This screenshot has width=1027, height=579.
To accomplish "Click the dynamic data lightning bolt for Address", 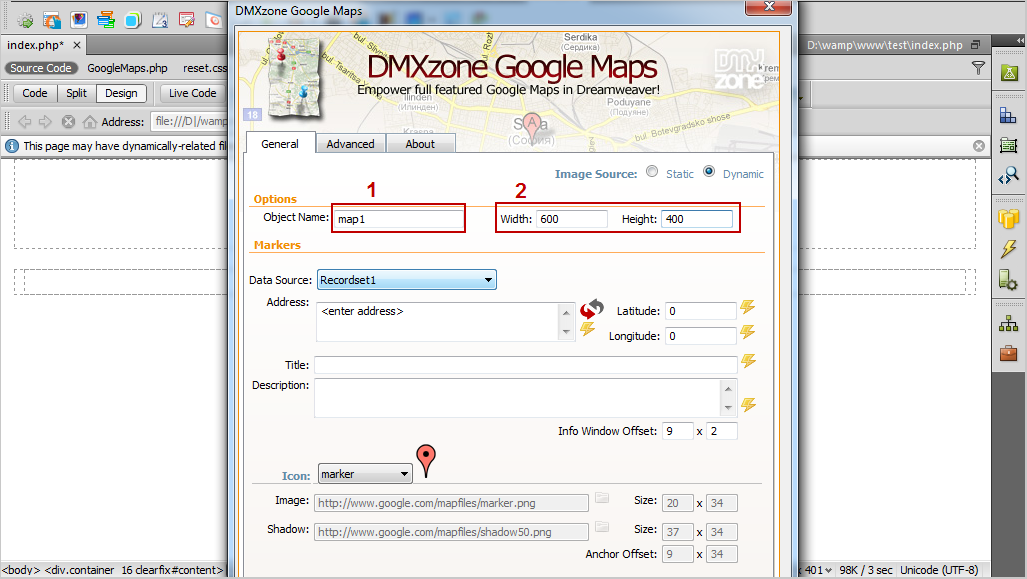I will (x=588, y=329).
